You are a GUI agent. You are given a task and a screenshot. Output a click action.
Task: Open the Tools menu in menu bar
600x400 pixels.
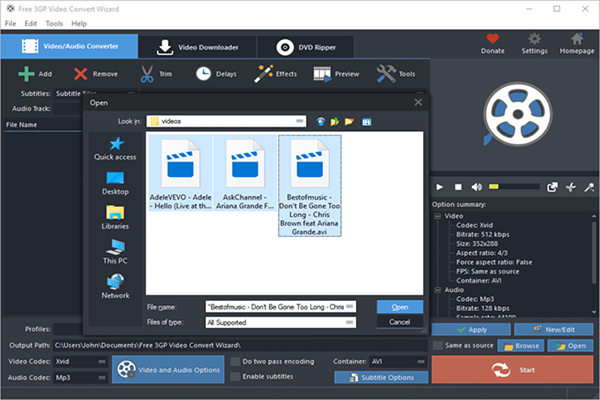tap(54, 21)
